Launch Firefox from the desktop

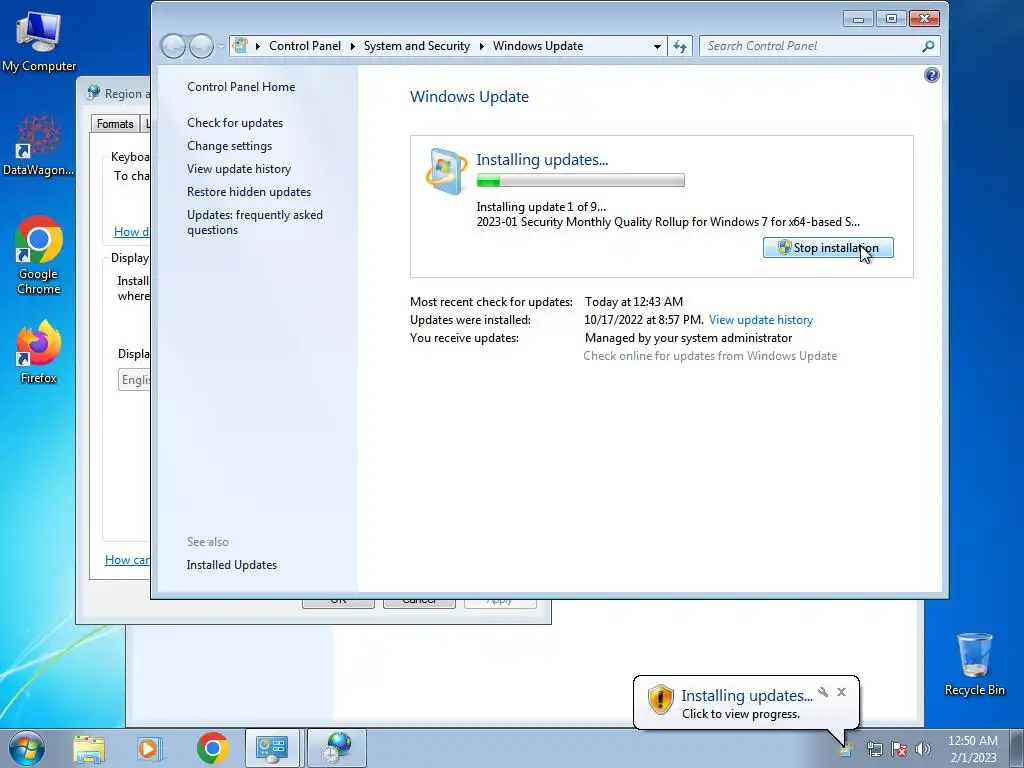click(39, 351)
